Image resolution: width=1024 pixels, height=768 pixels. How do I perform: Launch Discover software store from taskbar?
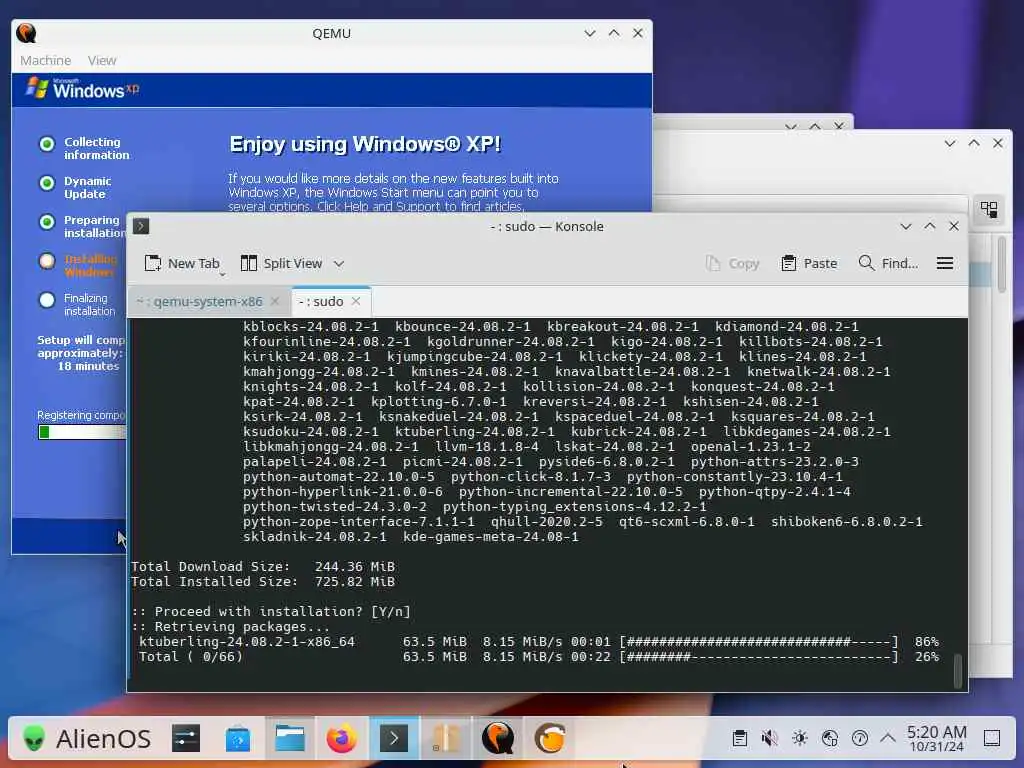coord(238,739)
